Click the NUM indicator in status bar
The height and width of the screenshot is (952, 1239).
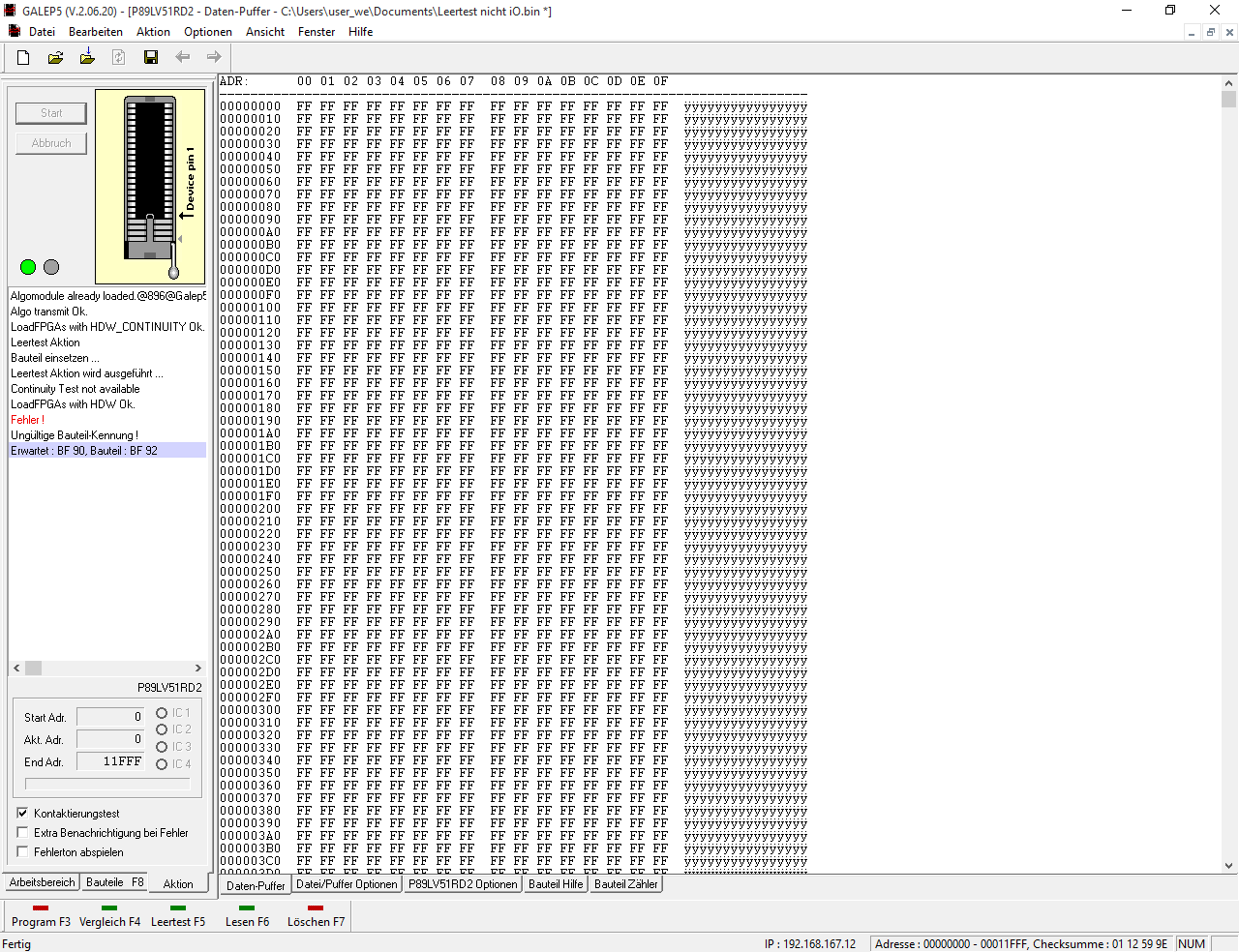coord(1192,944)
